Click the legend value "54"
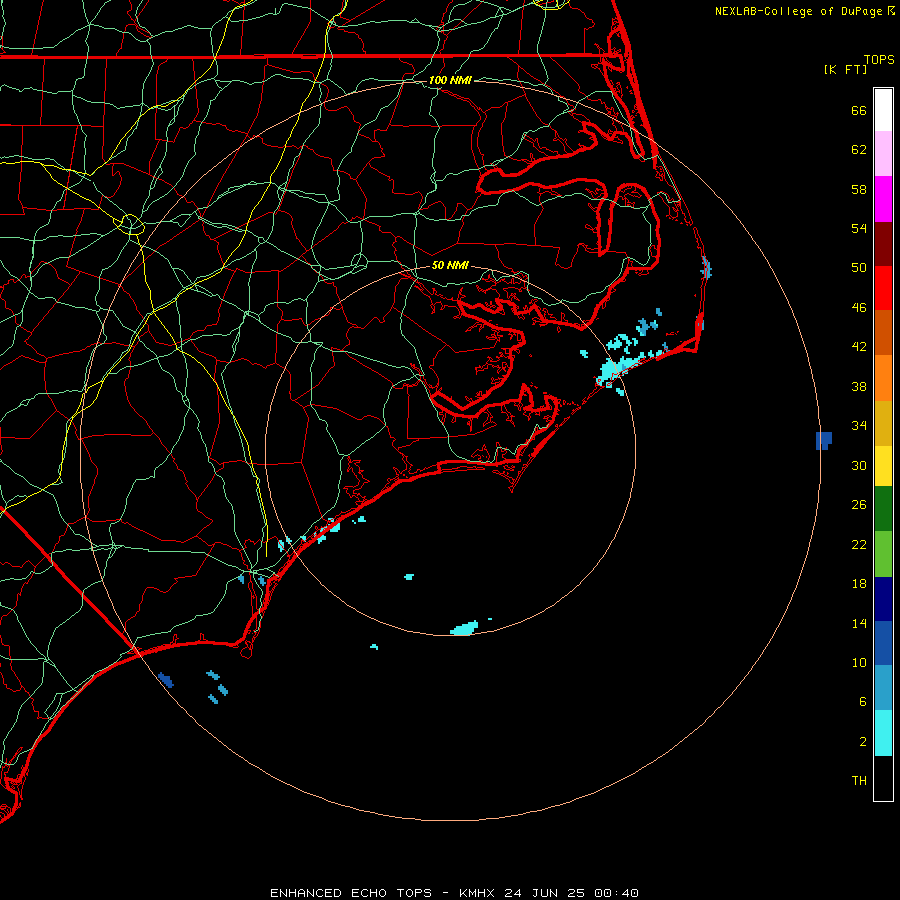The image size is (900, 900). pyautogui.click(x=859, y=228)
